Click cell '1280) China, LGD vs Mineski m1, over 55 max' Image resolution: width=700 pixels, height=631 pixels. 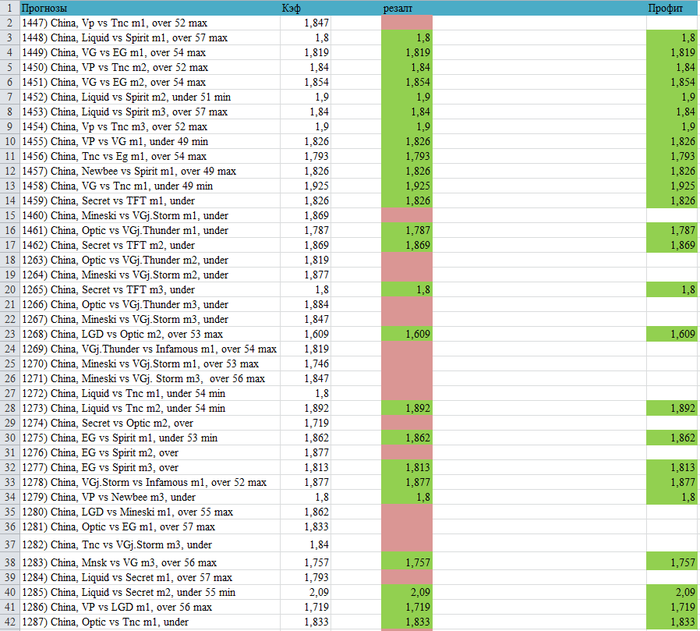(150, 511)
